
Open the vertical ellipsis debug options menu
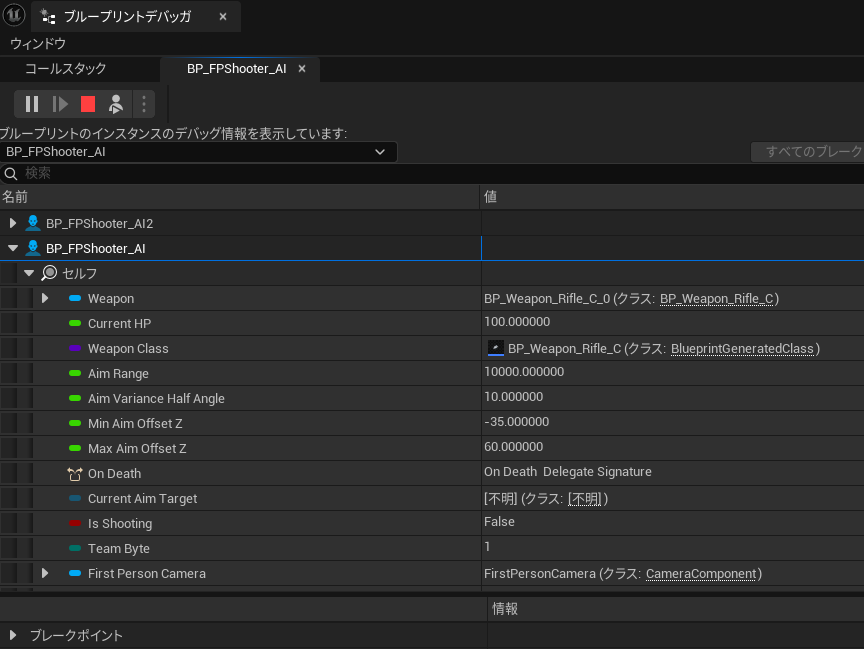pyautogui.click(x=142, y=103)
